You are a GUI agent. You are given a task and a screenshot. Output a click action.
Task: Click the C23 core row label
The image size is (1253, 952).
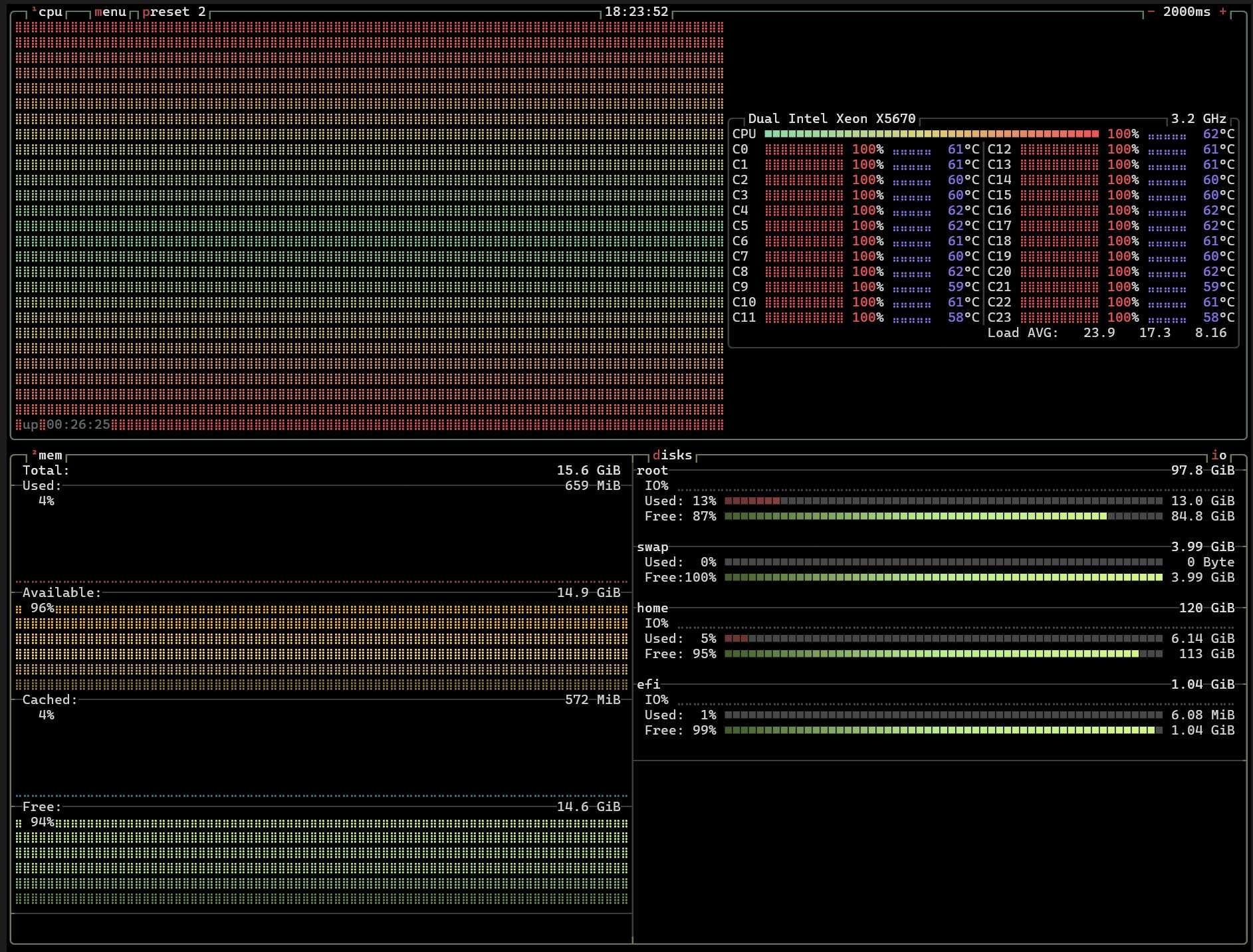coord(999,317)
